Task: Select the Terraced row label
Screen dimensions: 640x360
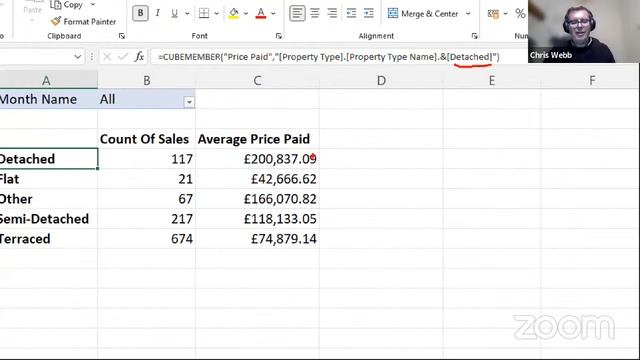Action: (49, 239)
